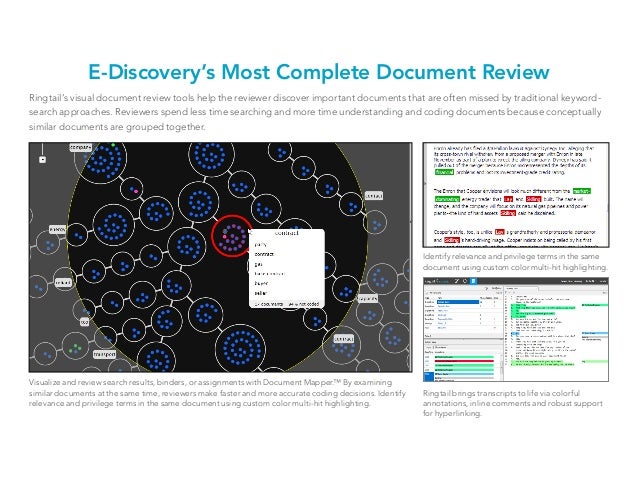Click the blue highlighted document icon in header

(473, 281)
